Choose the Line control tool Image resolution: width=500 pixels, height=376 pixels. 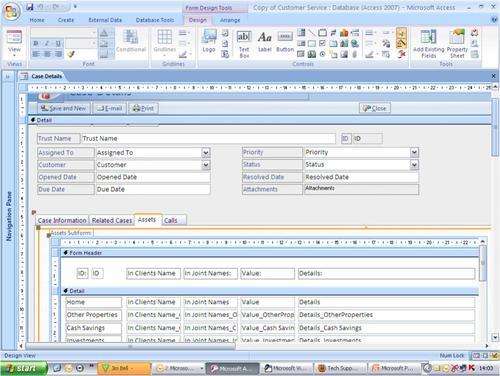[312, 33]
